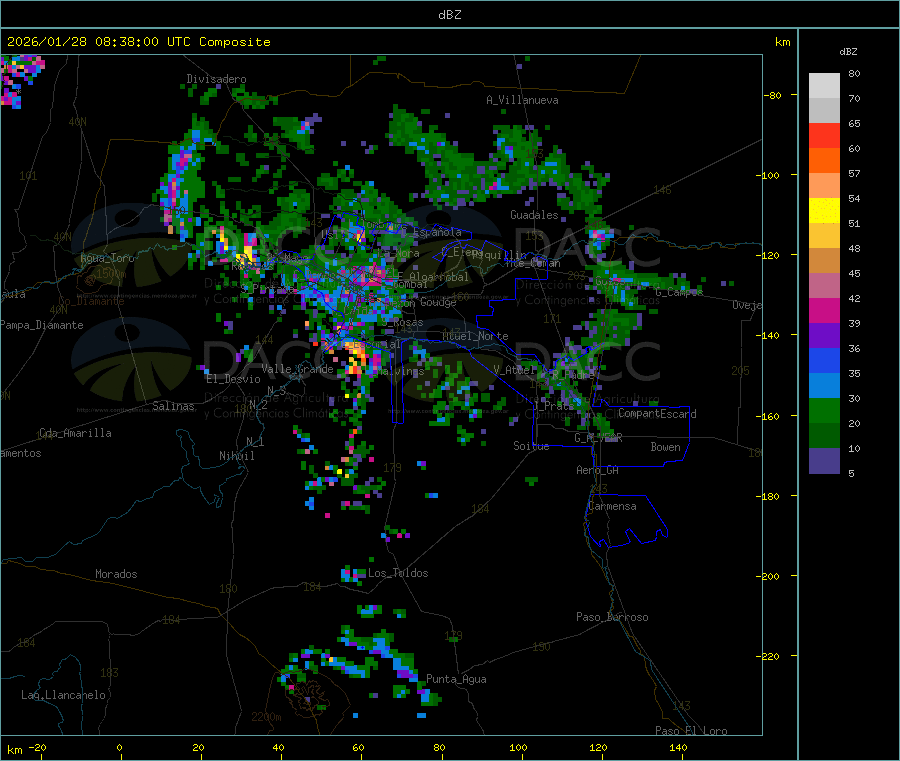Click the Cda_Amarilla label
This screenshot has width=900, height=761.
(x=75, y=433)
